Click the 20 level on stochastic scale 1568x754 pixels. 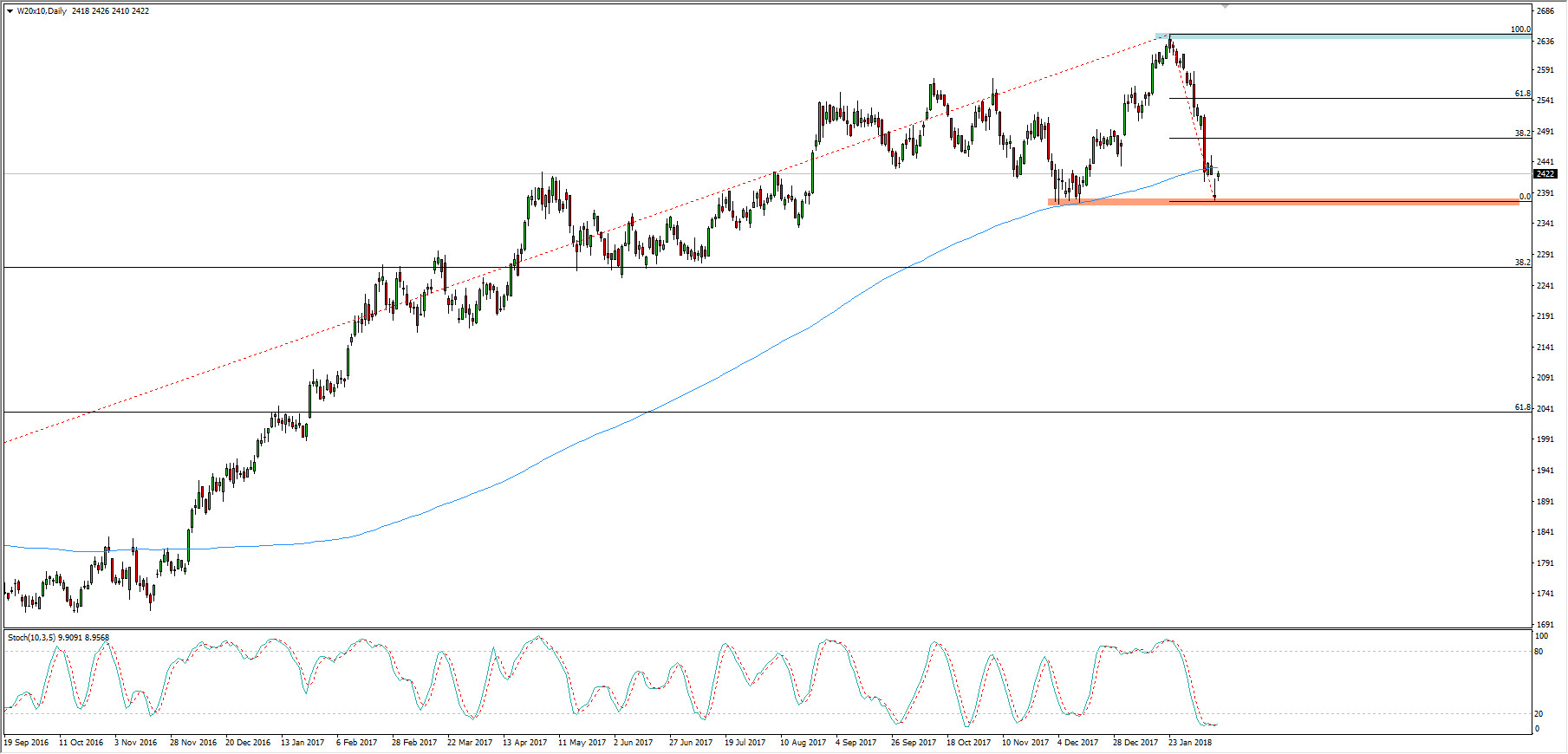(1539, 714)
